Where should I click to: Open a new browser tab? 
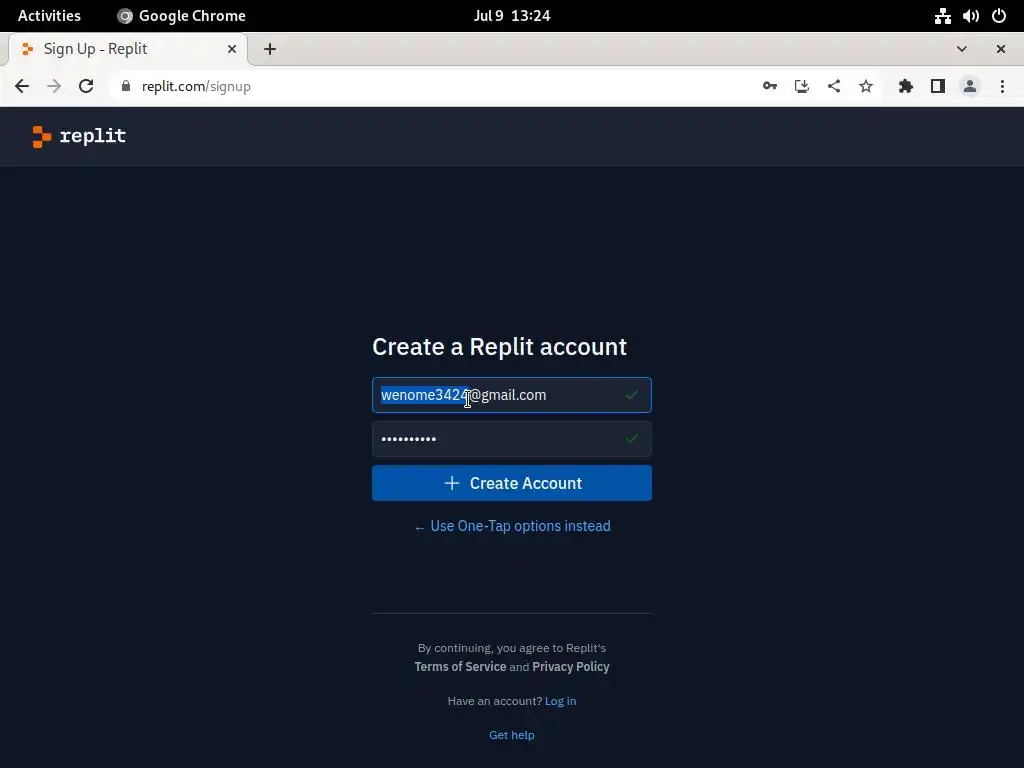click(270, 49)
